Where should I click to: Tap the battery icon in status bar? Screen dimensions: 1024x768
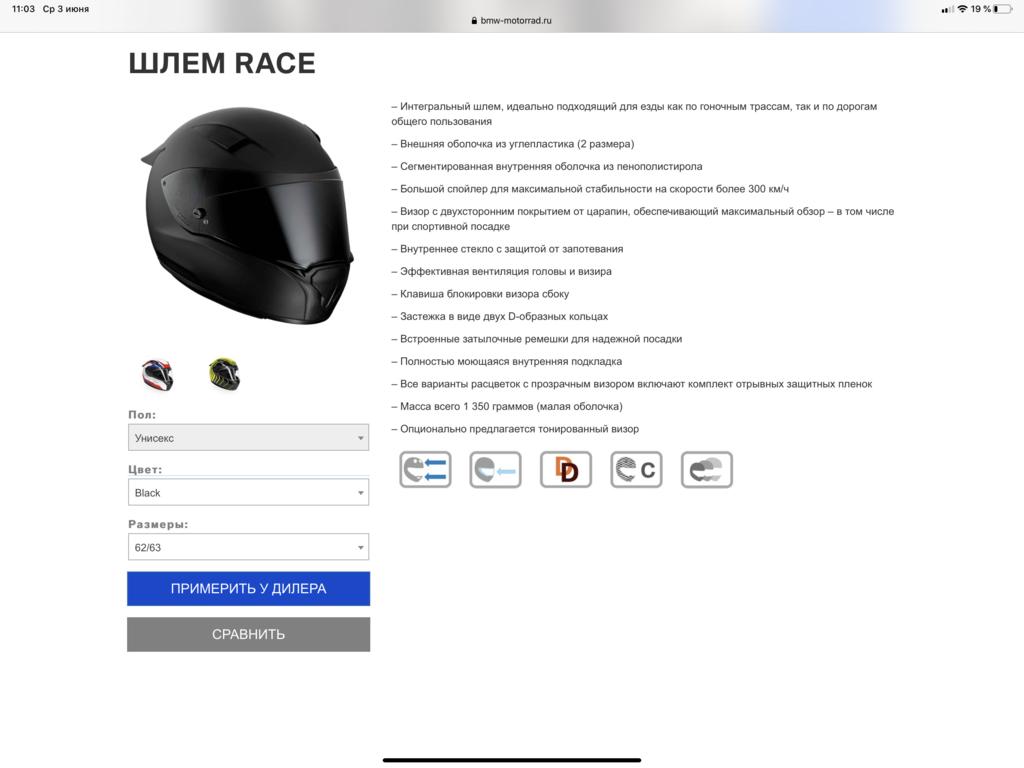pos(1004,9)
